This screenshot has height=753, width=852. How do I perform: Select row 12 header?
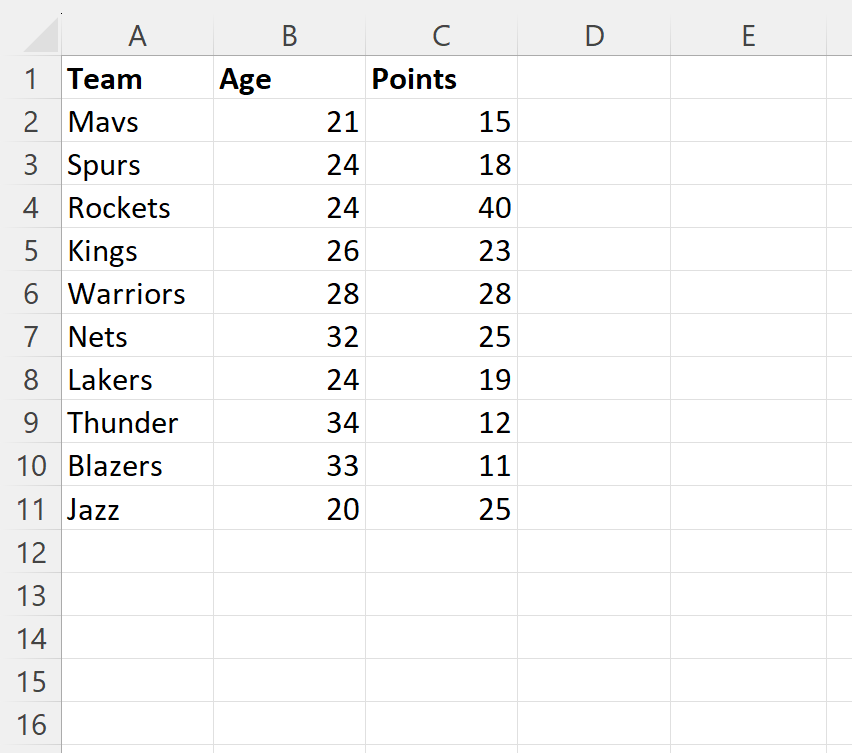[31, 551]
